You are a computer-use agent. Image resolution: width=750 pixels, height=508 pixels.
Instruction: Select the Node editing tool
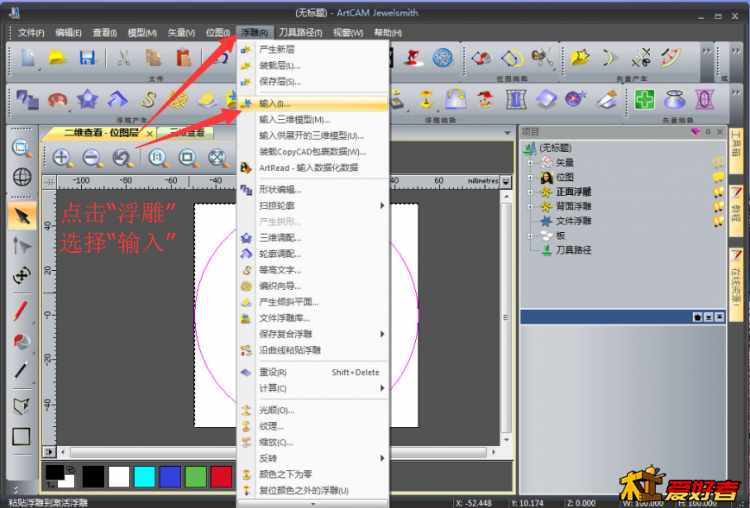tap(22, 246)
